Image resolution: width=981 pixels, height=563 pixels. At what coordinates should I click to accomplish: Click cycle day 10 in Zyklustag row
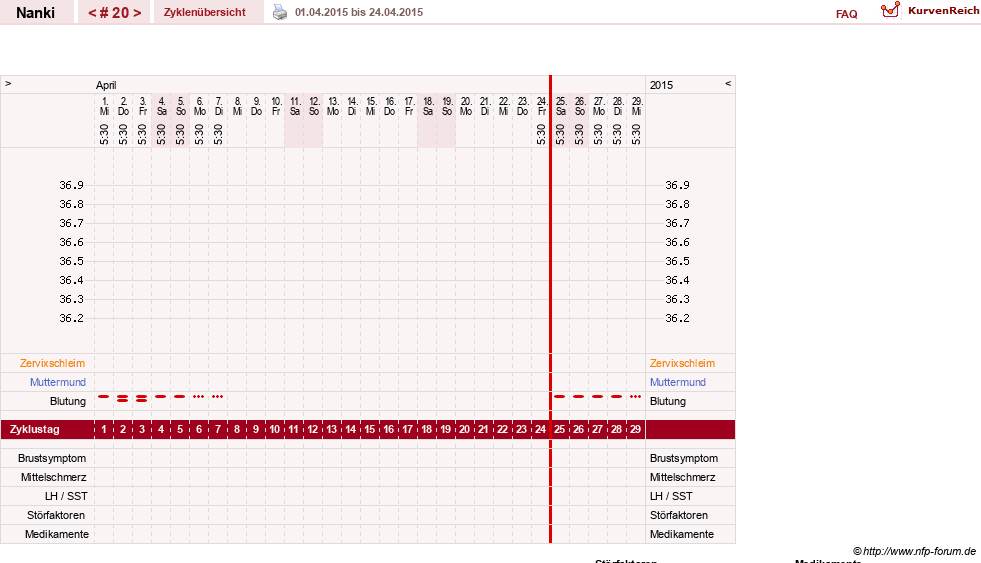coord(275,429)
